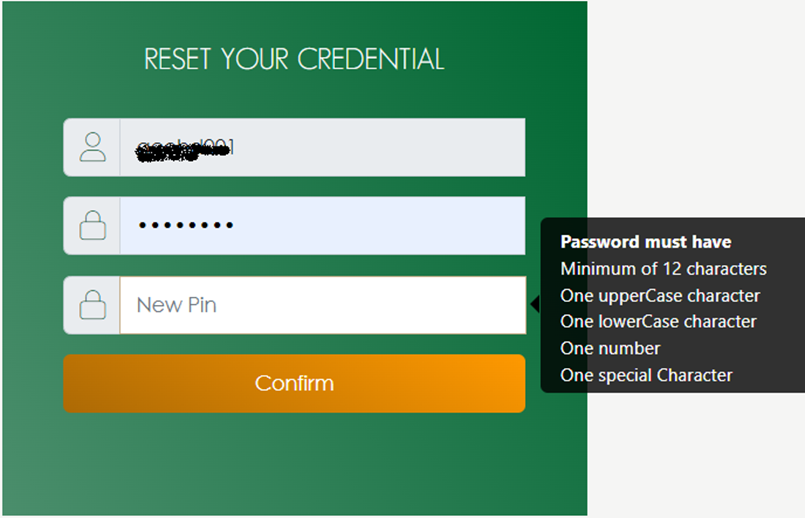Click the tooltip's black pointer arrow
805x518 pixels.
coord(535,304)
